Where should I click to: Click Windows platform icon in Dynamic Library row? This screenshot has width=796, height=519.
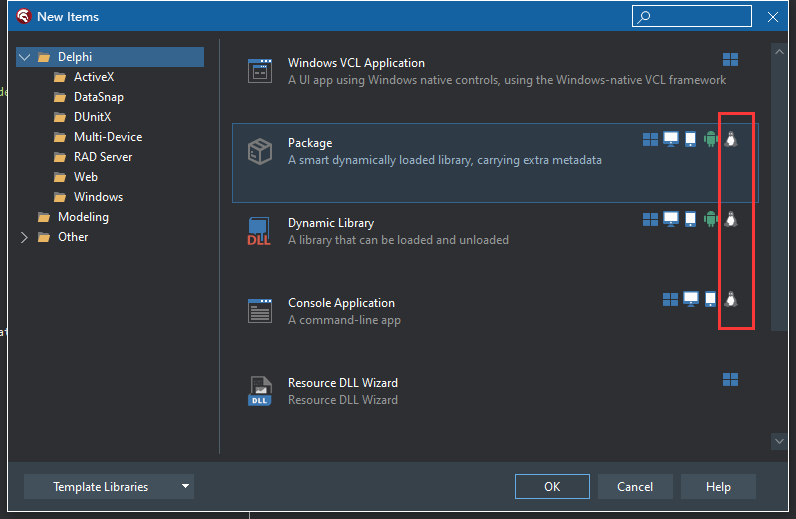pyautogui.click(x=650, y=219)
